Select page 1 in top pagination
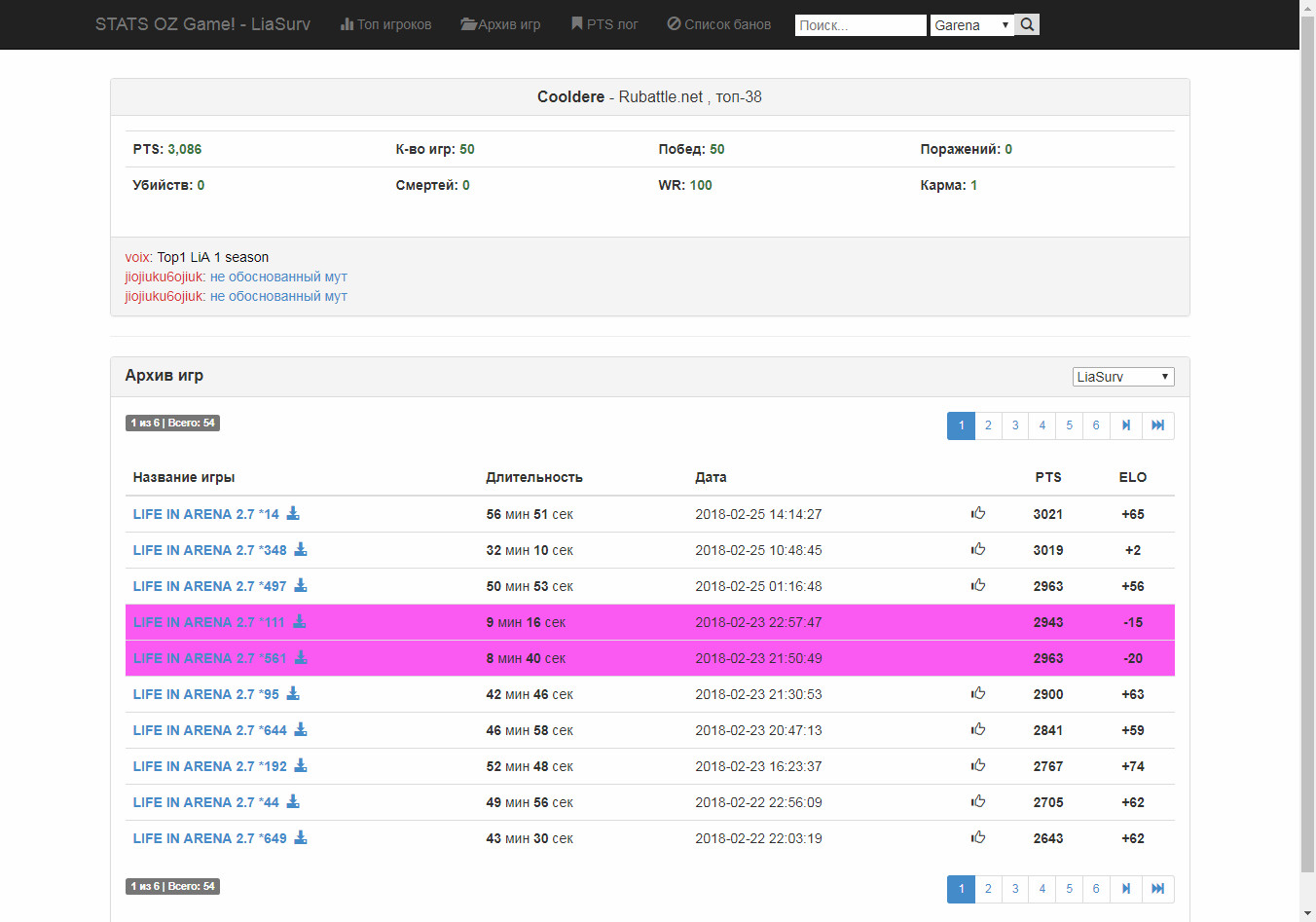Screen dimensions: 1316x922 (x=961, y=425)
